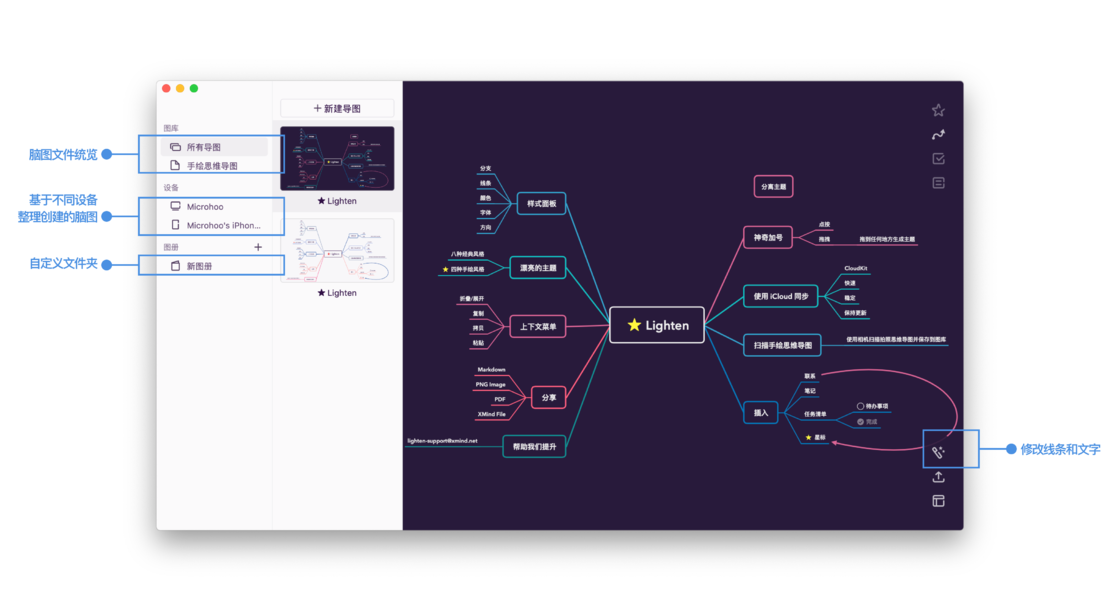The width and height of the screenshot is (1120, 611).
Task: Click the 笔记 subtopic
Action: [809, 391]
